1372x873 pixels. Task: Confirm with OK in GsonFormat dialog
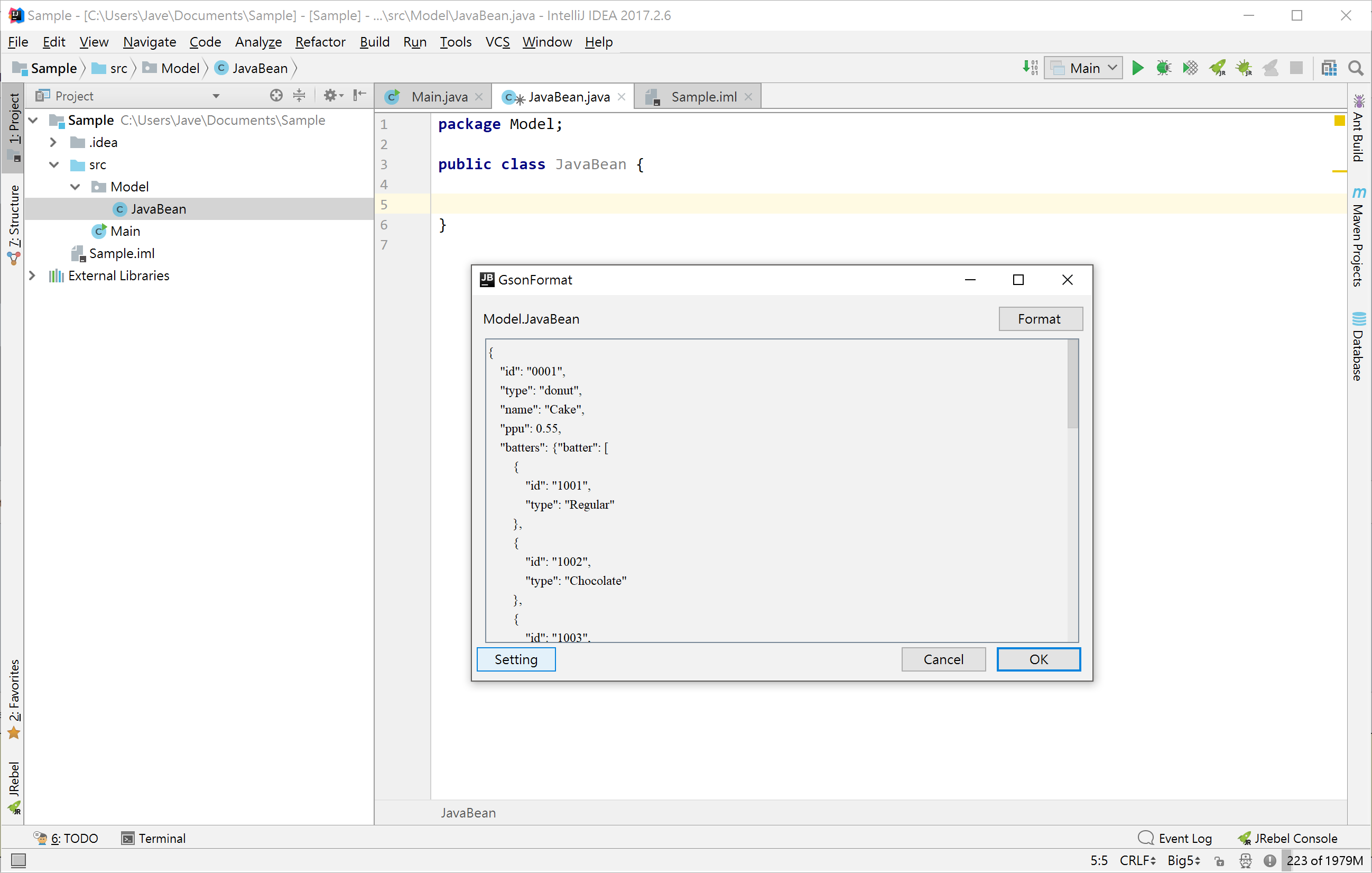(x=1038, y=660)
